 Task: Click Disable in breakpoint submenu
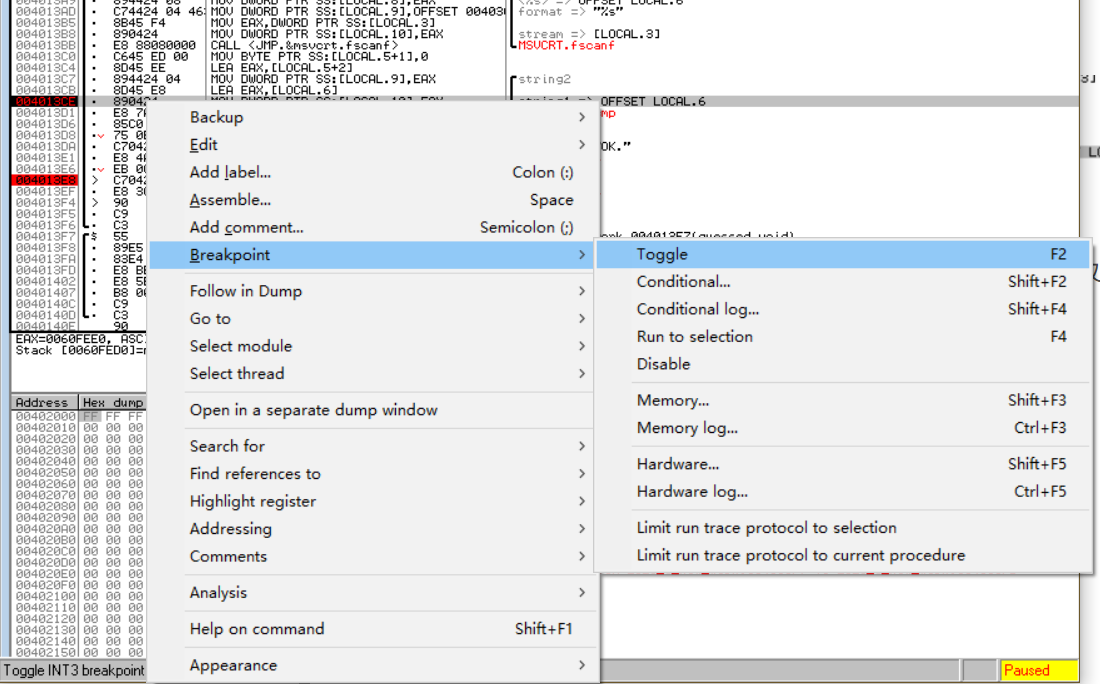843,364
